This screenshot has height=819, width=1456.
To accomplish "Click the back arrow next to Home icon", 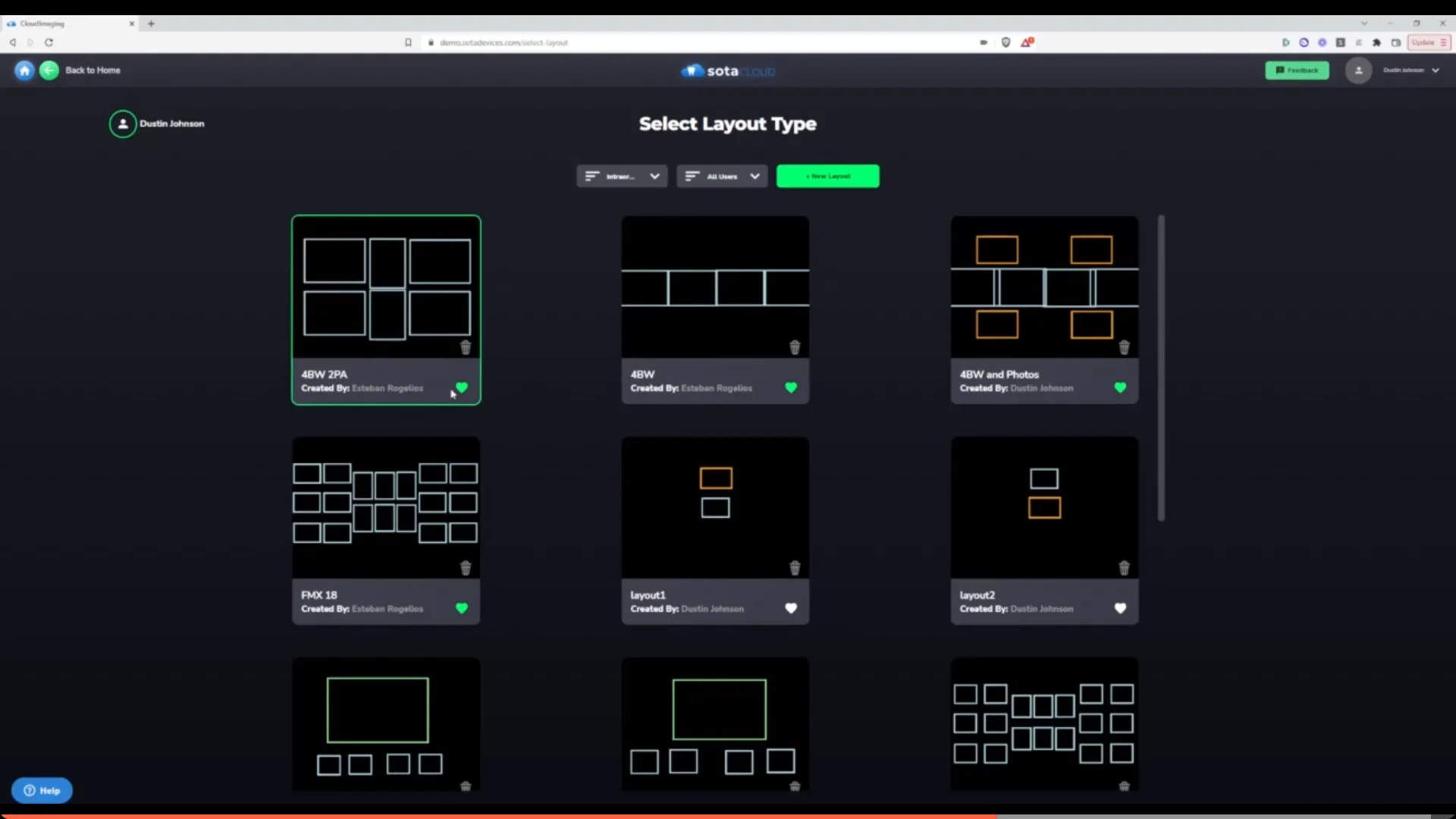I will click(49, 70).
